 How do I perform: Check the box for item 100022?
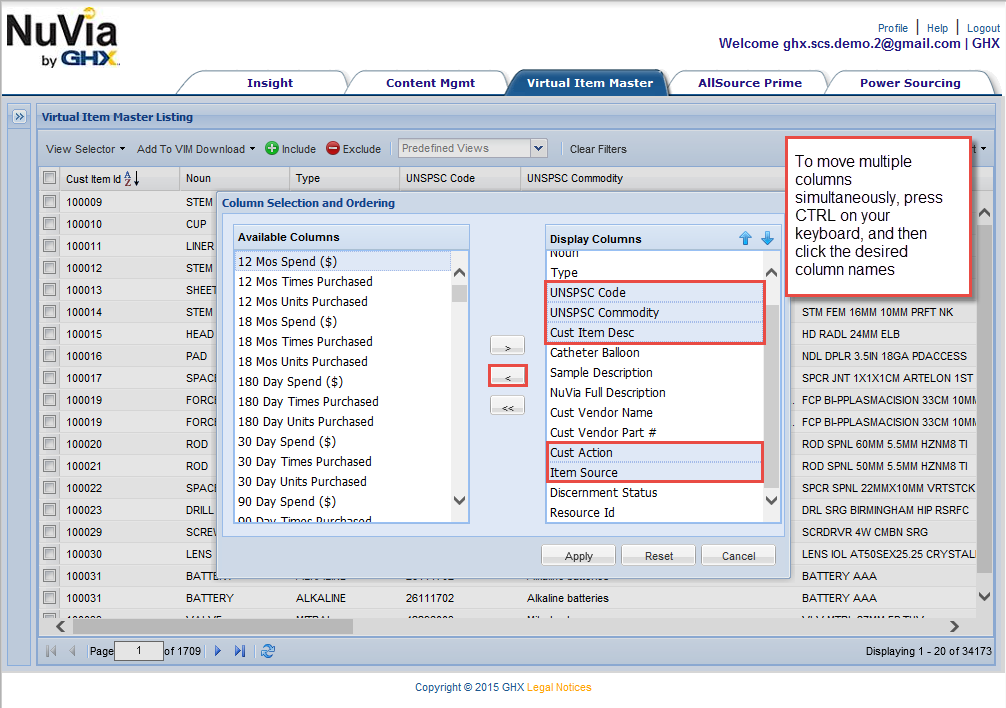click(49, 487)
